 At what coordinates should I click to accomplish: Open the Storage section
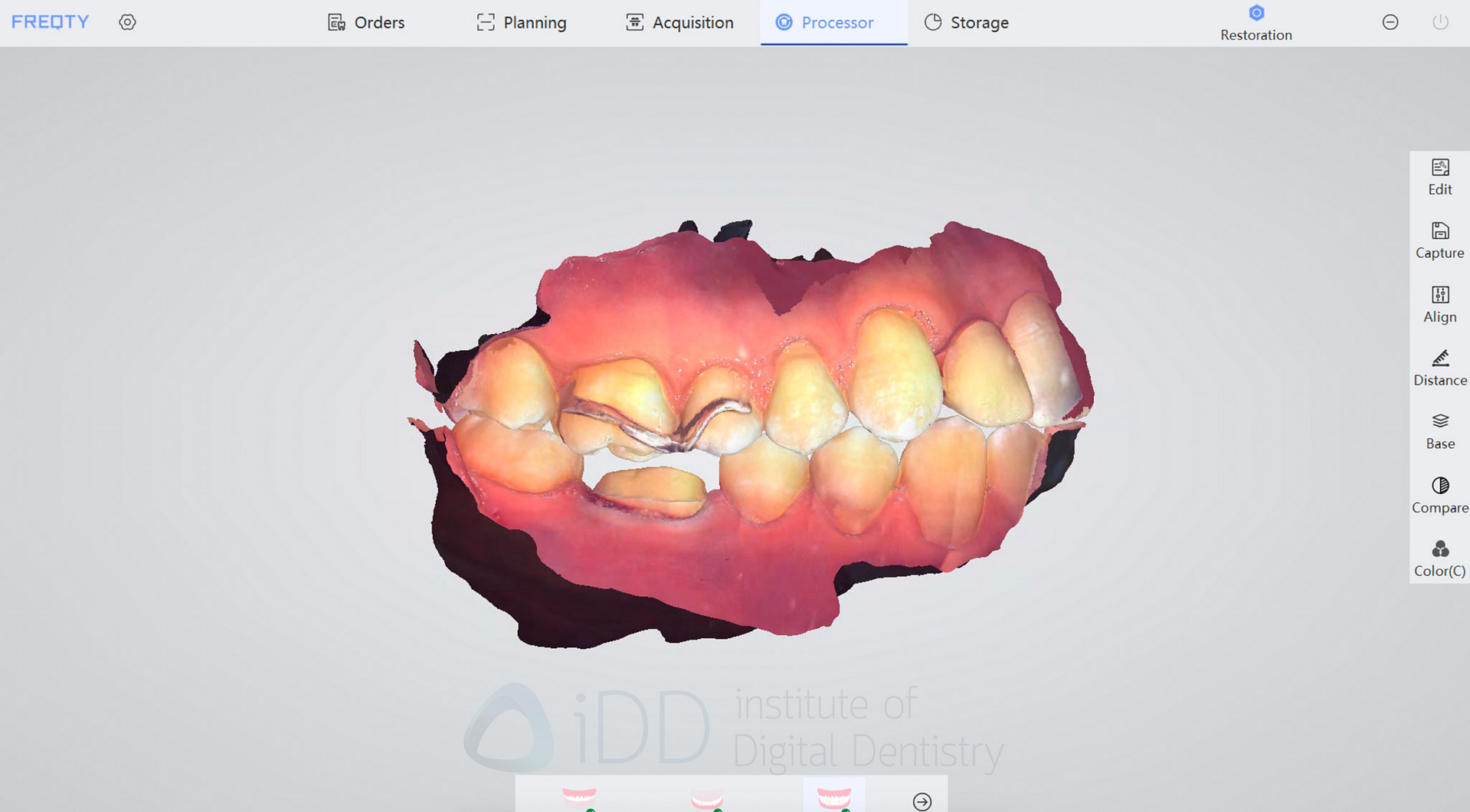tap(966, 22)
